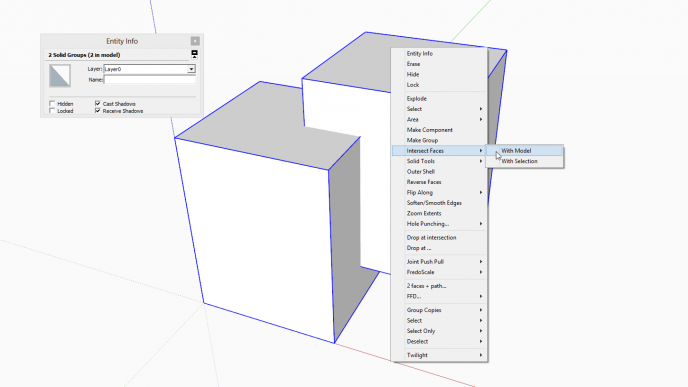Click the material swatch in Entity Info
688x387 pixels.
coord(60,75)
